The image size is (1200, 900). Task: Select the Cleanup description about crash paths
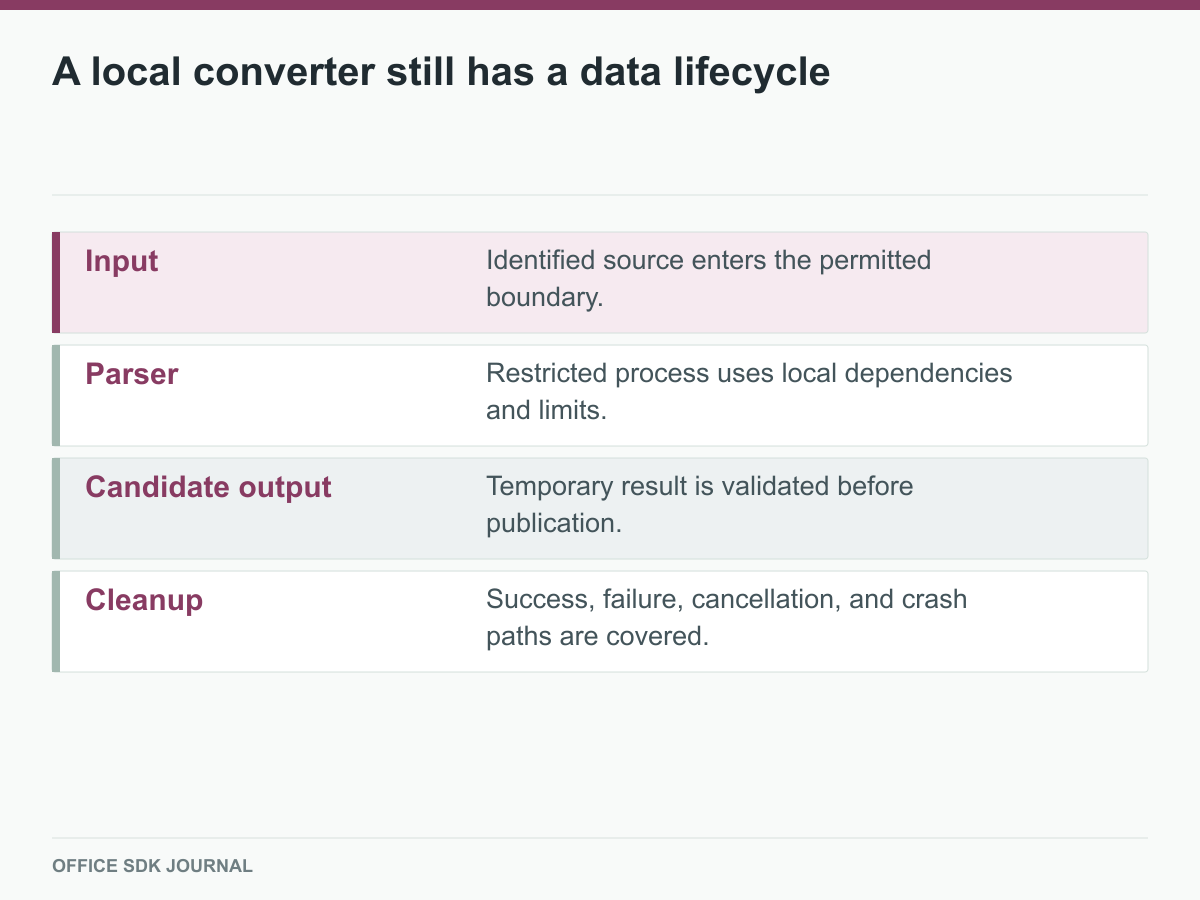click(726, 618)
